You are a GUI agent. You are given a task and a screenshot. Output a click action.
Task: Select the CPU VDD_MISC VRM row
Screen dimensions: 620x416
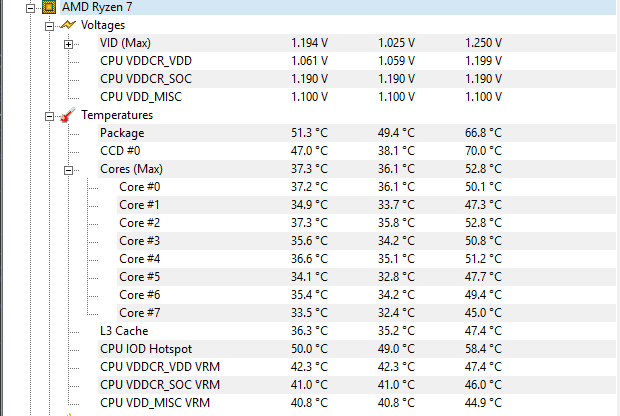pos(357,403)
